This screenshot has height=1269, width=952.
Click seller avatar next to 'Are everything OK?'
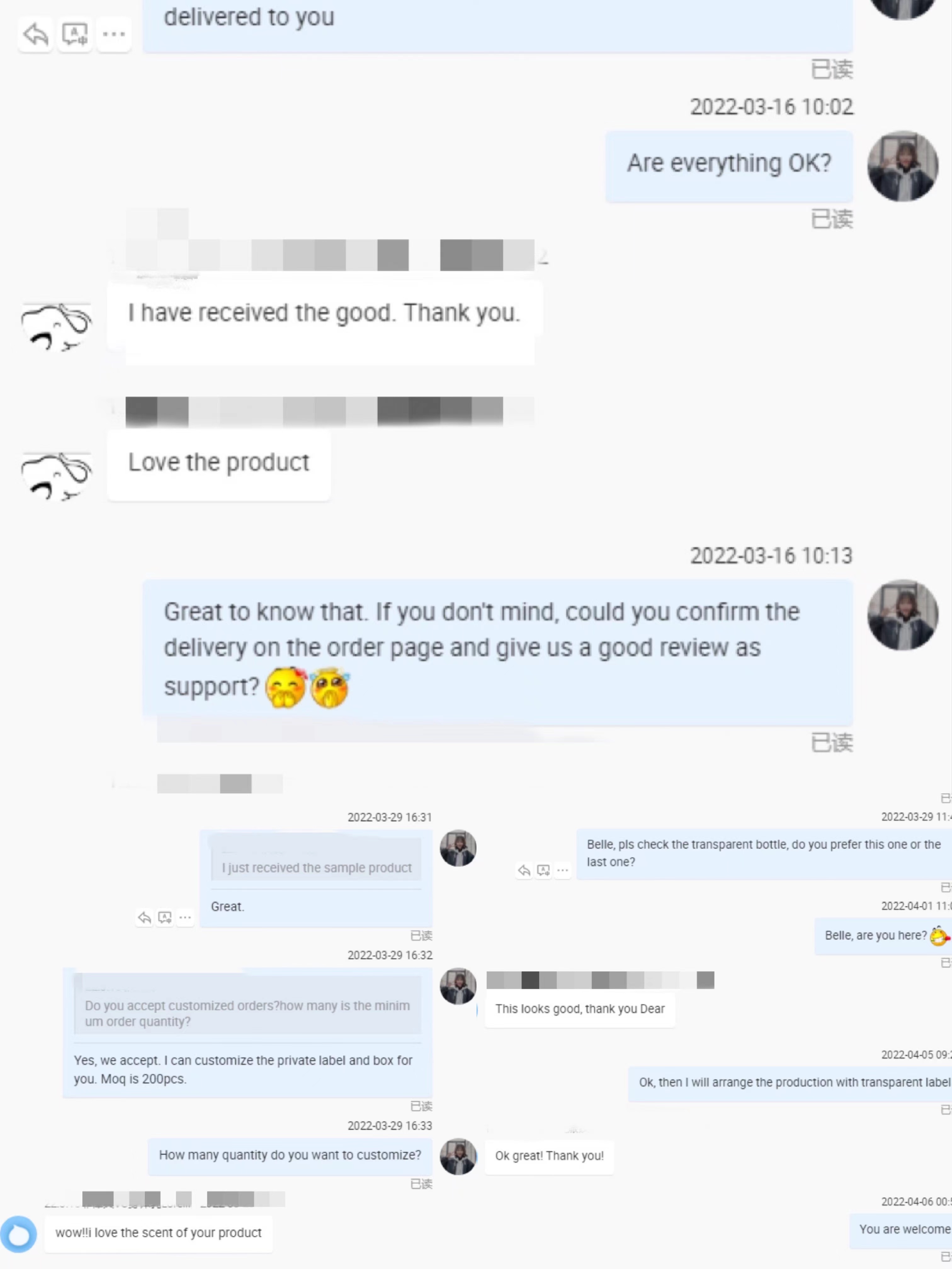pyautogui.click(x=903, y=166)
